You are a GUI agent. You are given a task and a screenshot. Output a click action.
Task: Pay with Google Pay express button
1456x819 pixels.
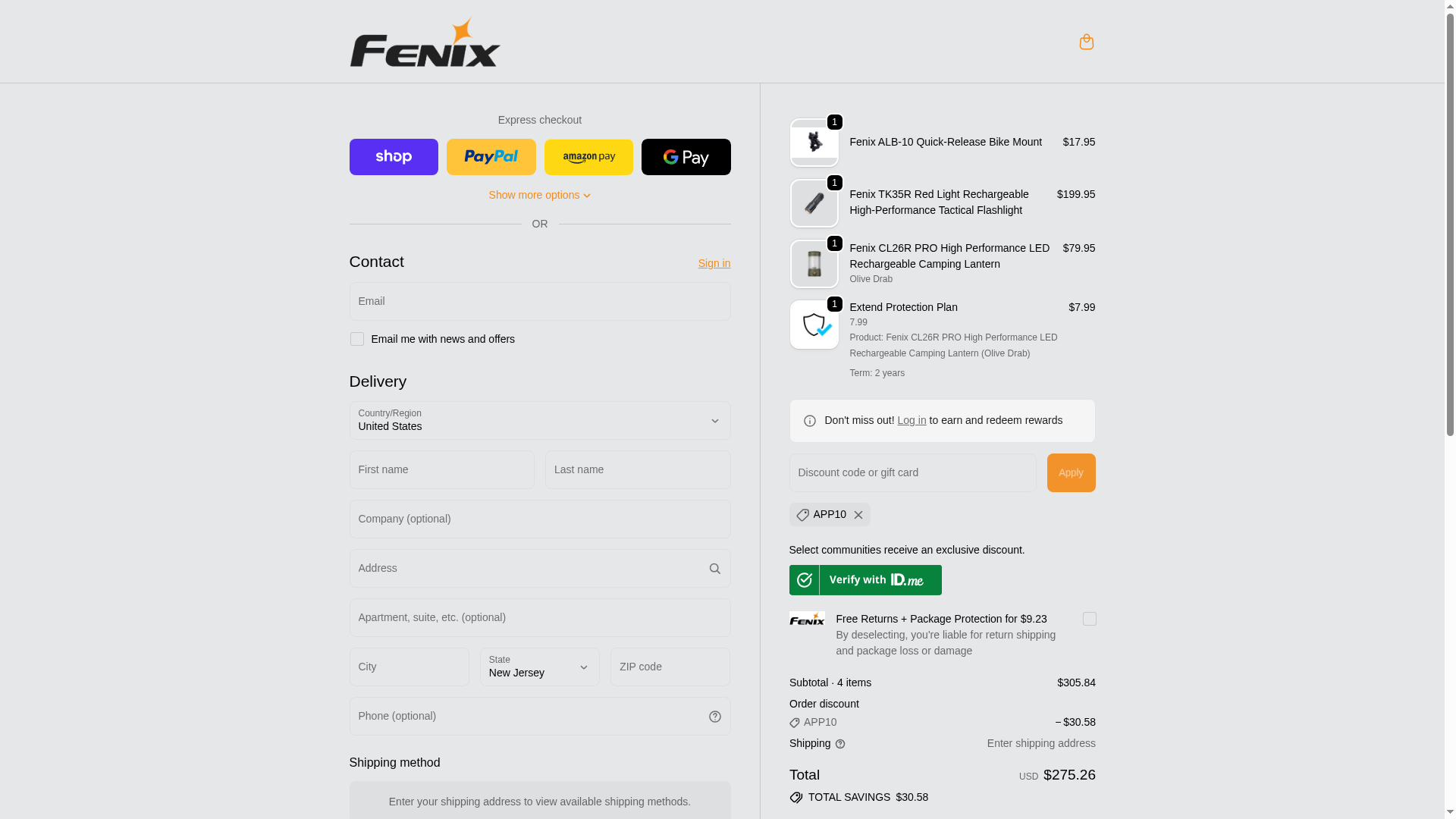tap(686, 157)
